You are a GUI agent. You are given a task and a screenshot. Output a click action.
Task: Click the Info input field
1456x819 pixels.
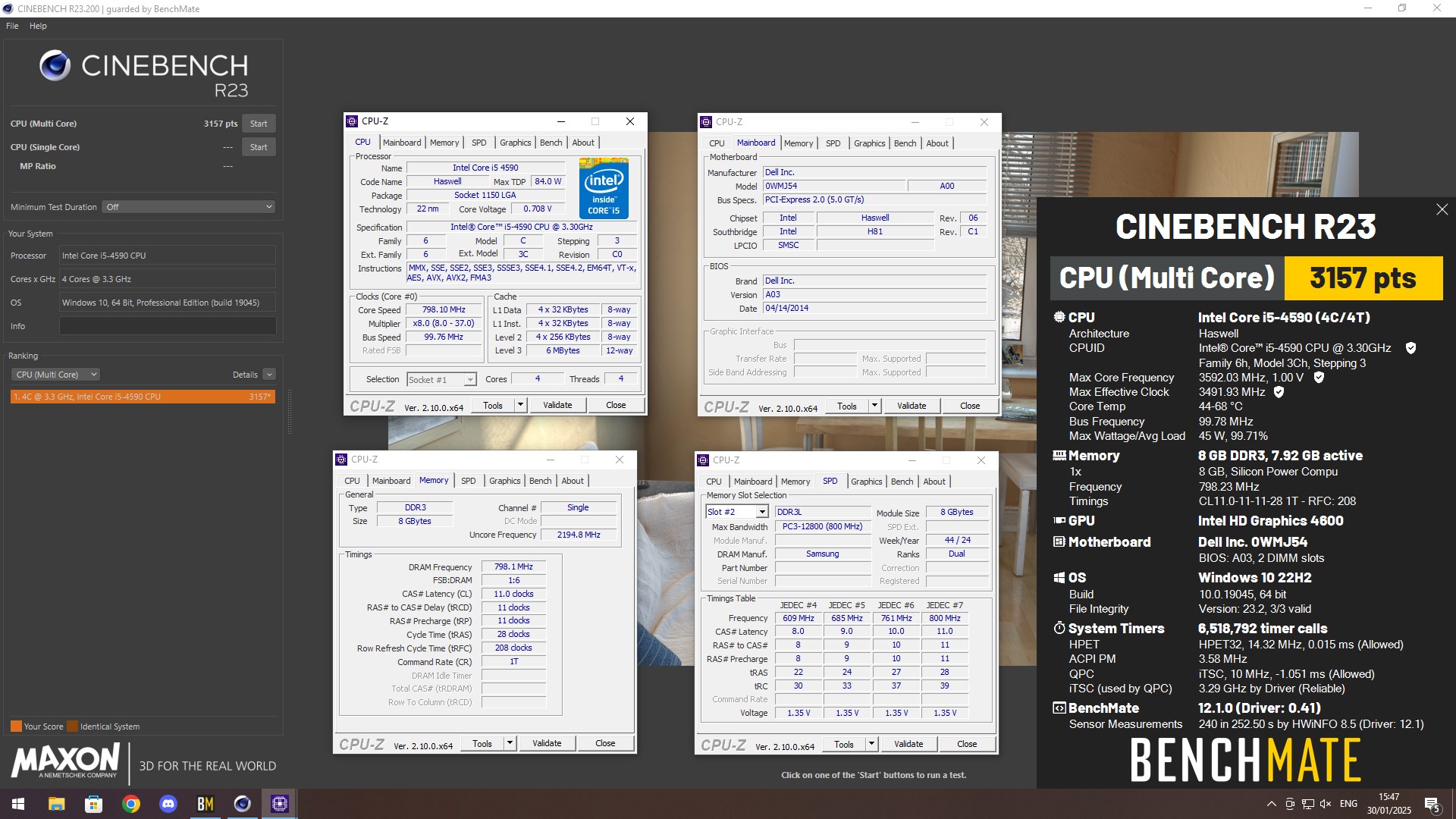tap(168, 326)
